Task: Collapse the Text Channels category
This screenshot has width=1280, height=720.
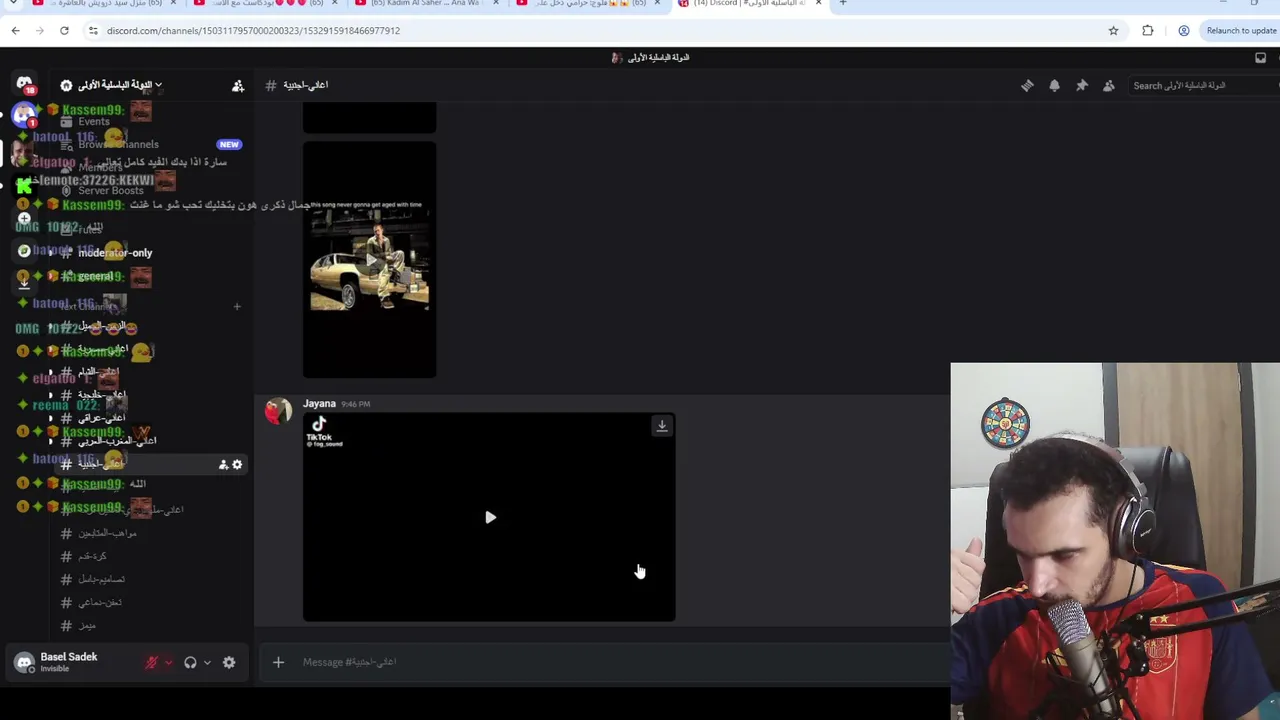Action: click(88, 306)
